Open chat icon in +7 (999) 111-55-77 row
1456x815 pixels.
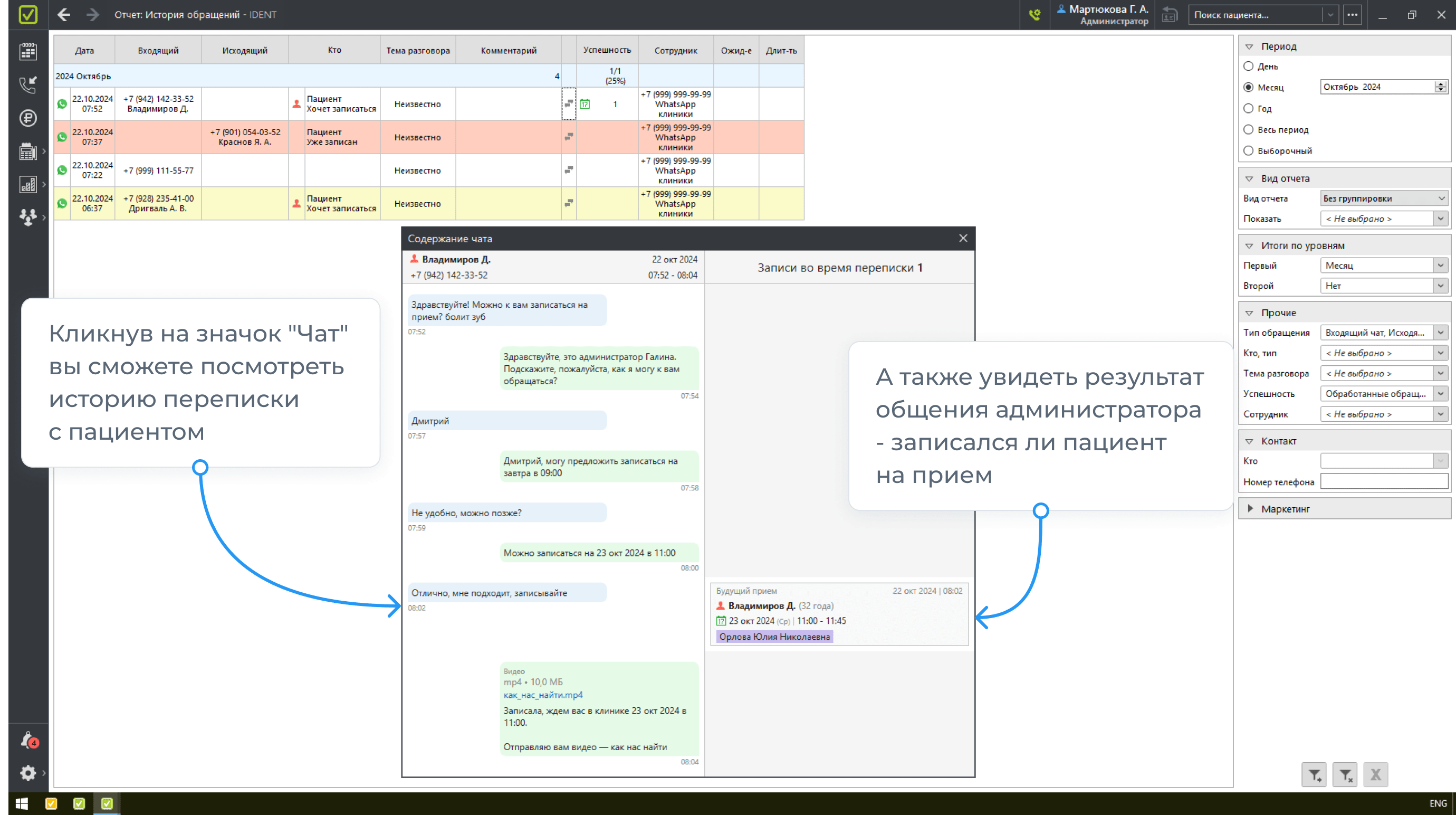coord(569,169)
